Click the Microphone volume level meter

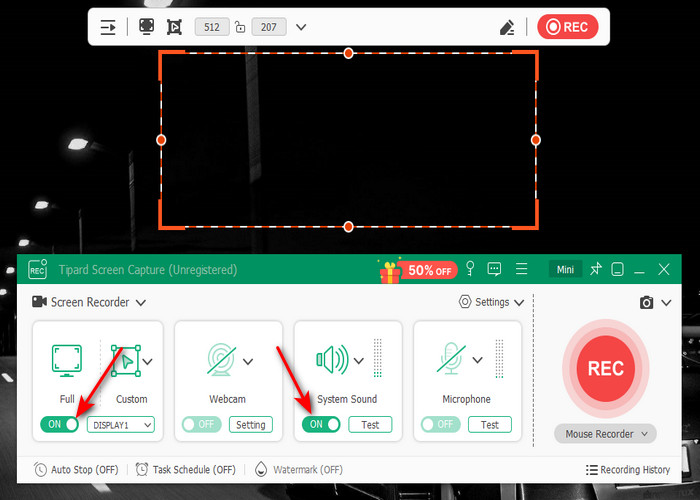coord(500,358)
